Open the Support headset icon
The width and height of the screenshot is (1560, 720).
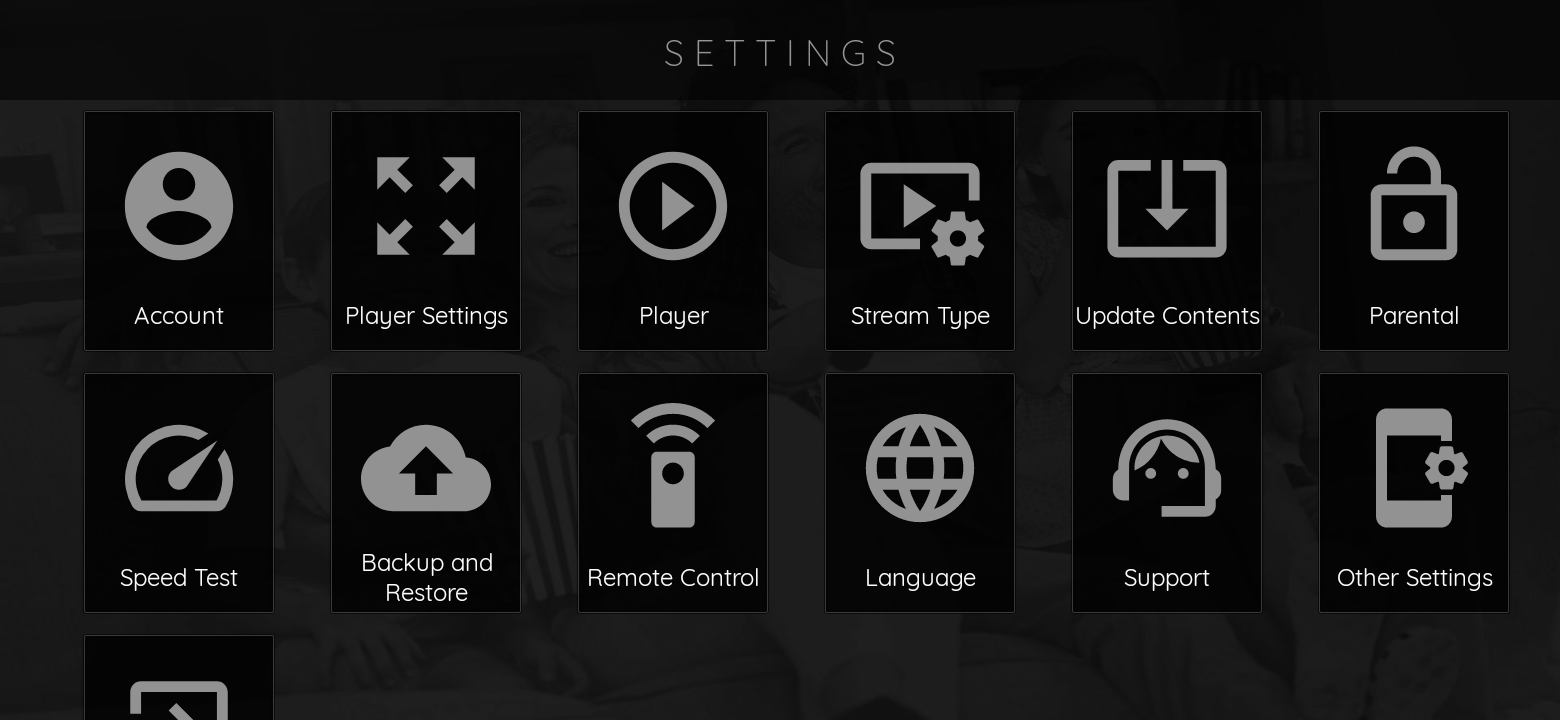(1167, 468)
